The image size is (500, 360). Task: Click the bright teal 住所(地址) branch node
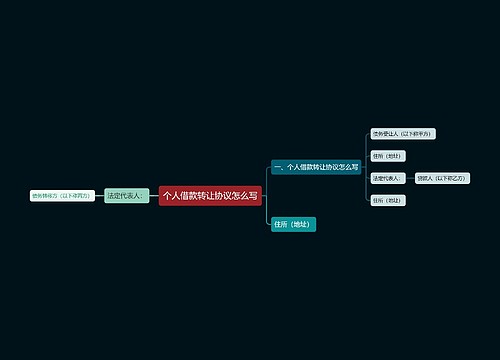[x=293, y=224]
